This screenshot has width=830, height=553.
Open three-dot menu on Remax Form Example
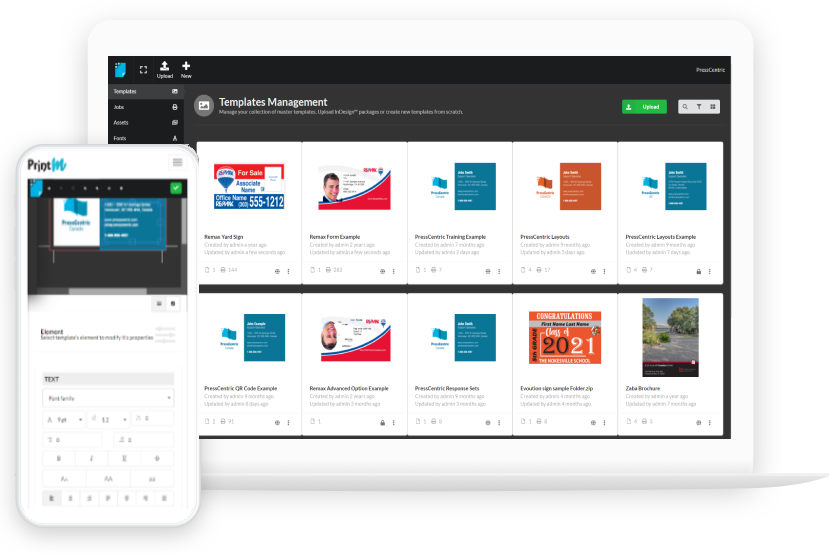pos(393,271)
